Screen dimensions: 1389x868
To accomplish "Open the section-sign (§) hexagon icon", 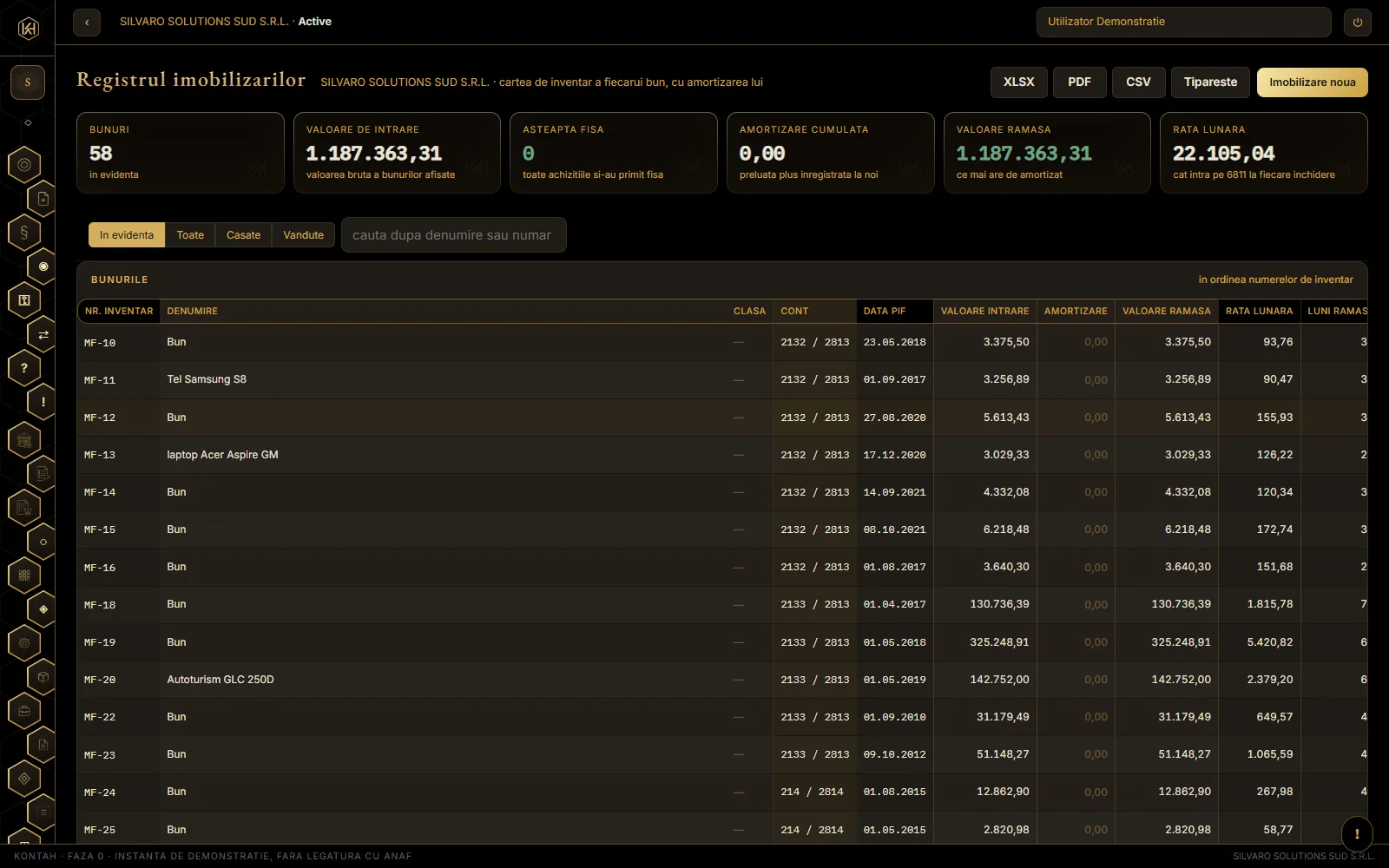I will pos(24,233).
